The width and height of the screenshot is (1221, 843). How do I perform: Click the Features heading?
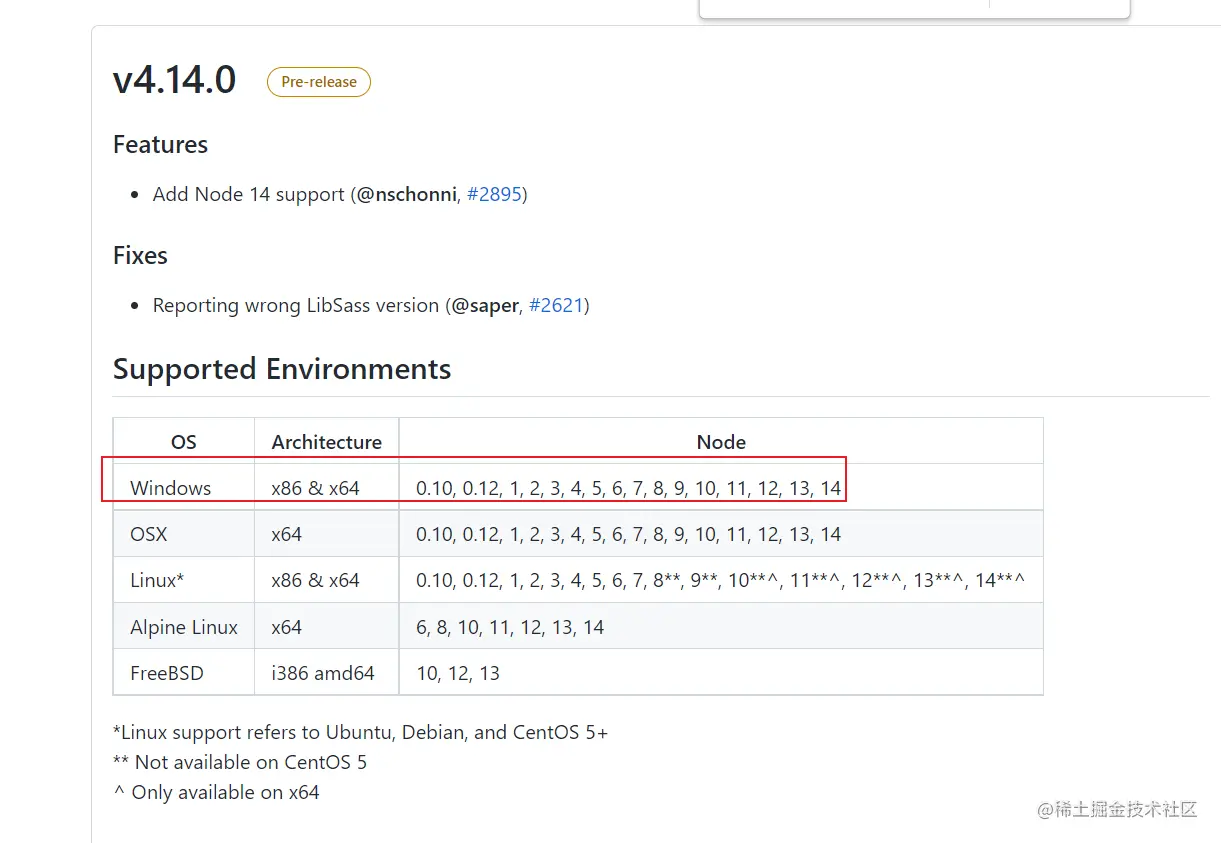(x=160, y=144)
